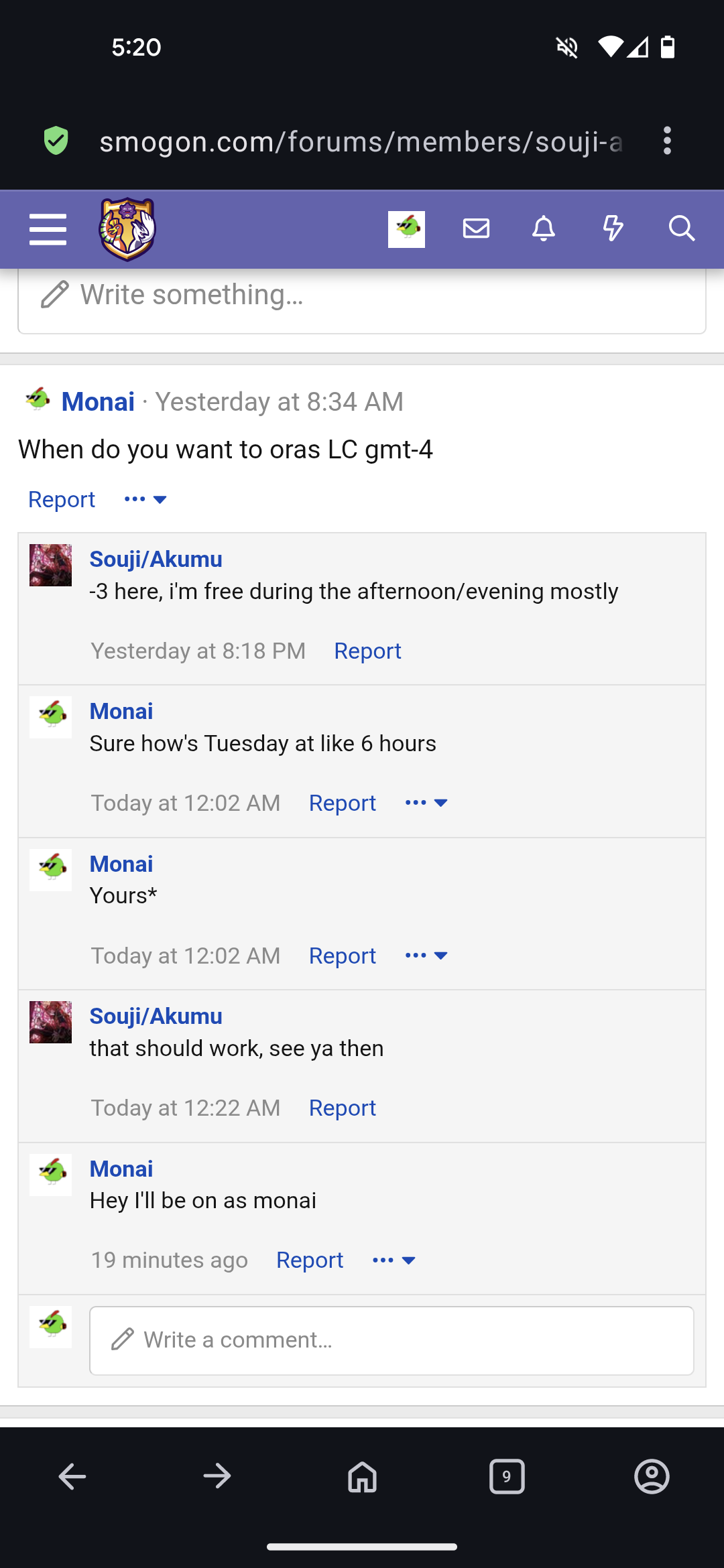Screen dimensions: 724x1568
Task: Open the alerts bell icon
Action: 544,228
